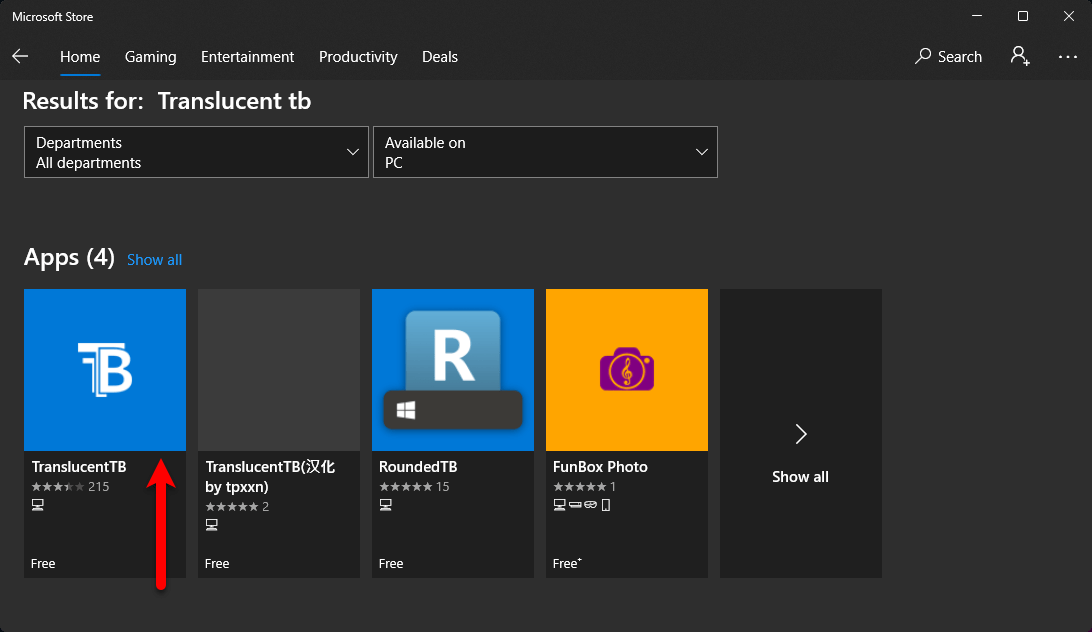This screenshot has width=1092, height=632.
Task: Click the FunBox Photo star rating
Action: point(584,486)
